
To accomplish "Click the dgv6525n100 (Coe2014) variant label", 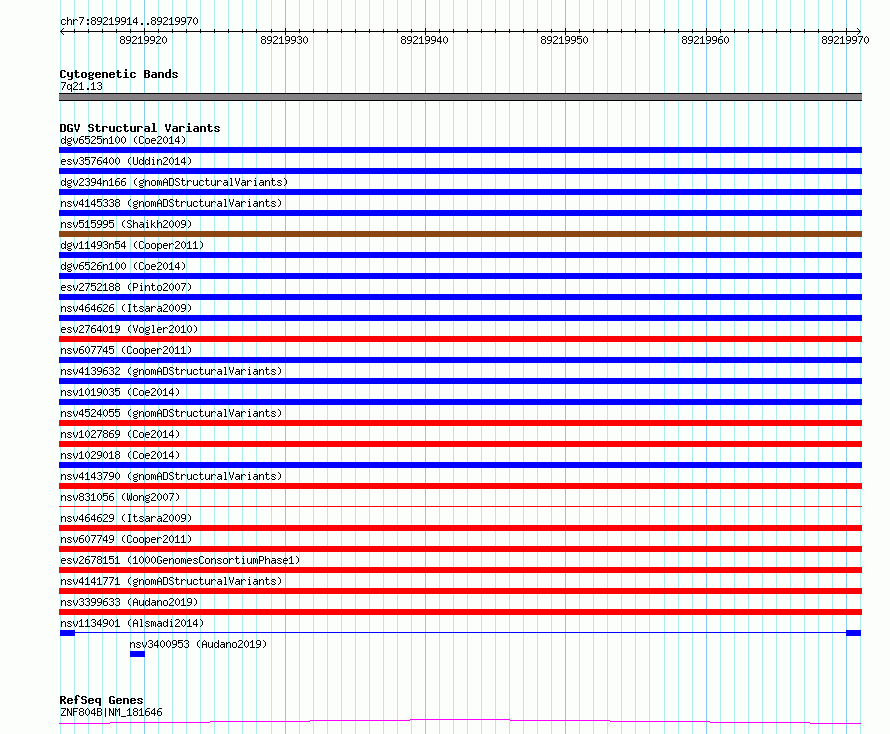I will [x=123, y=140].
